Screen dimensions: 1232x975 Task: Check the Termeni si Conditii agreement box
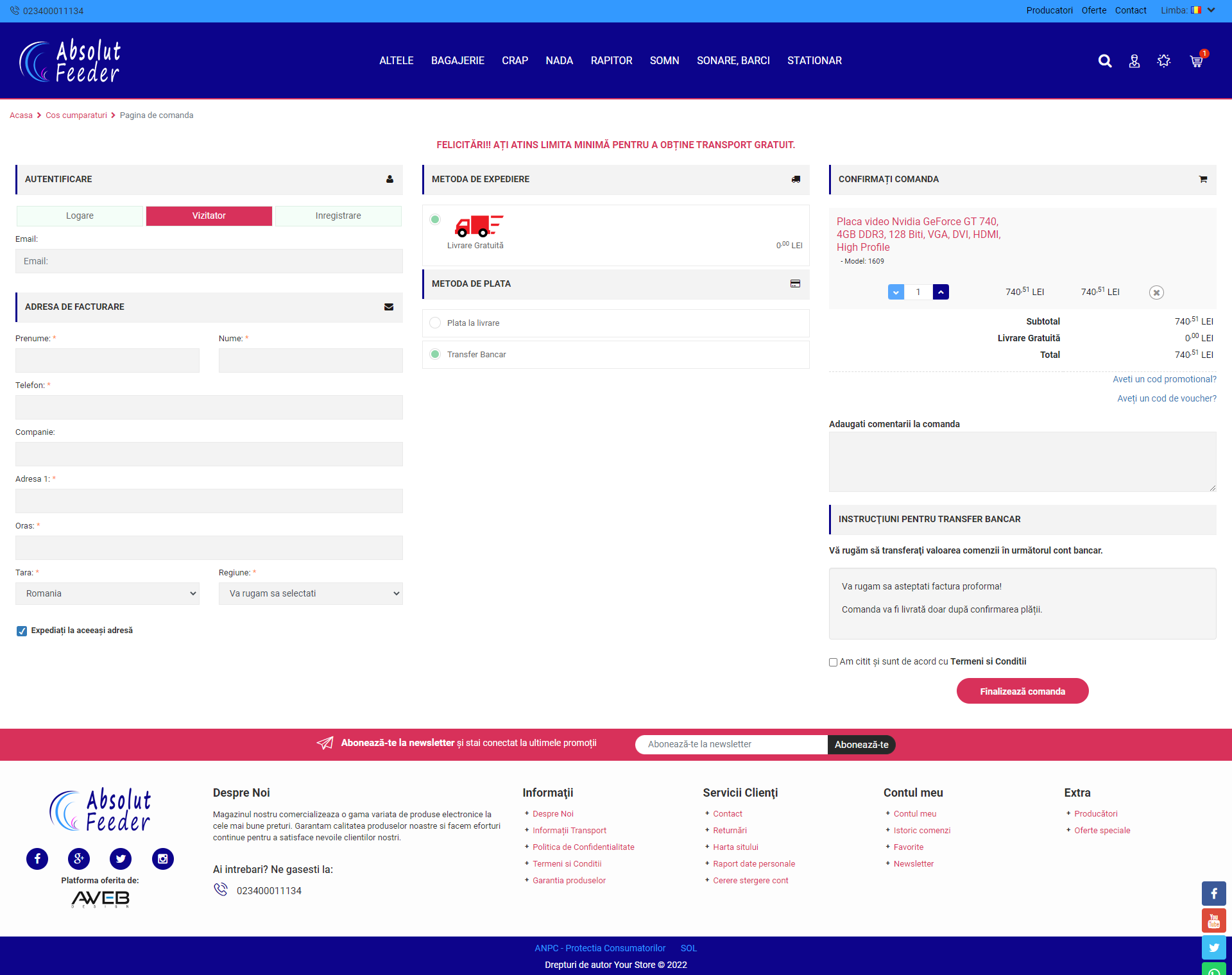[833, 662]
